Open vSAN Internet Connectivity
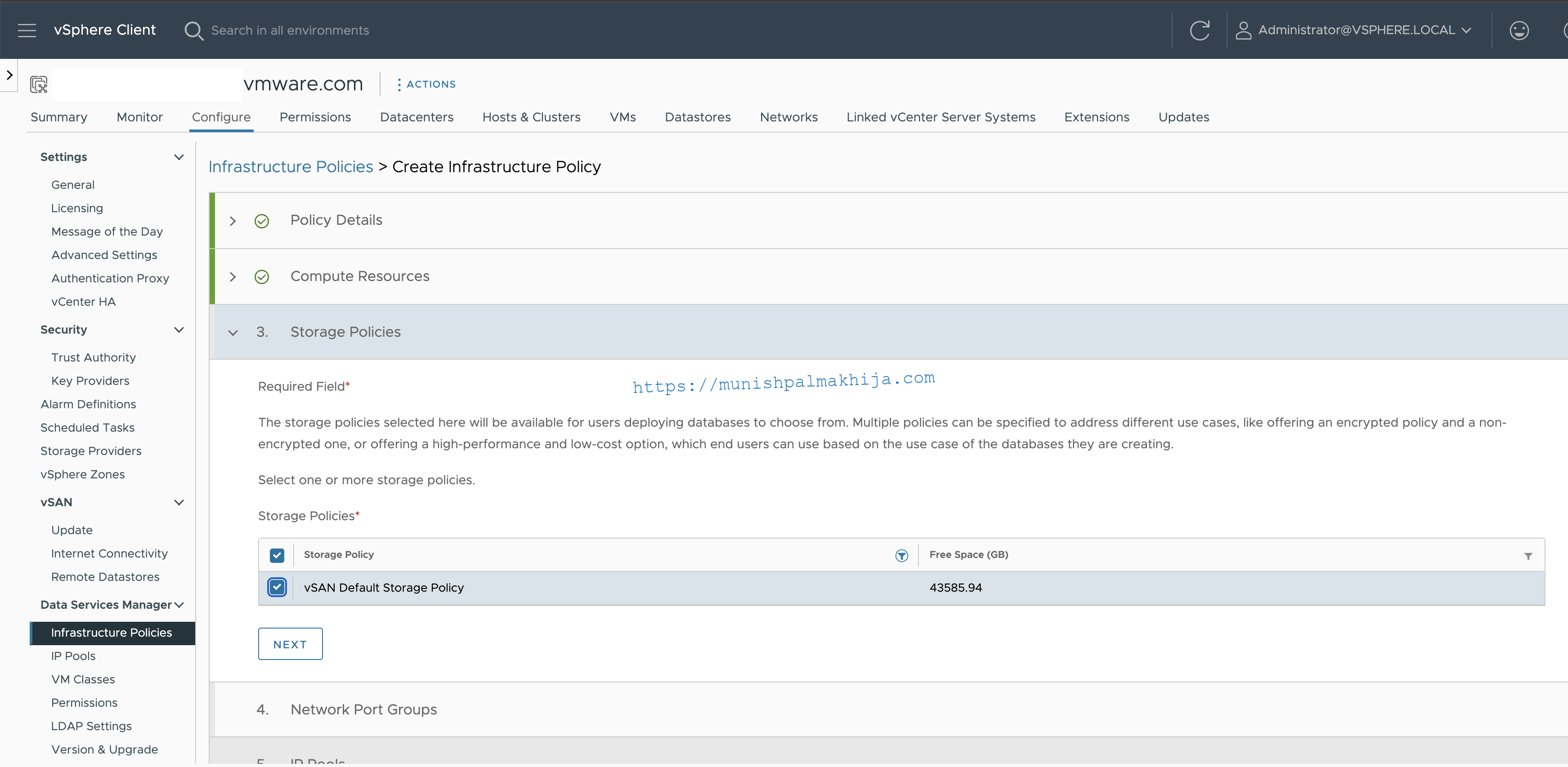This screenshot has width=1568, height=767. coord(109,553)
